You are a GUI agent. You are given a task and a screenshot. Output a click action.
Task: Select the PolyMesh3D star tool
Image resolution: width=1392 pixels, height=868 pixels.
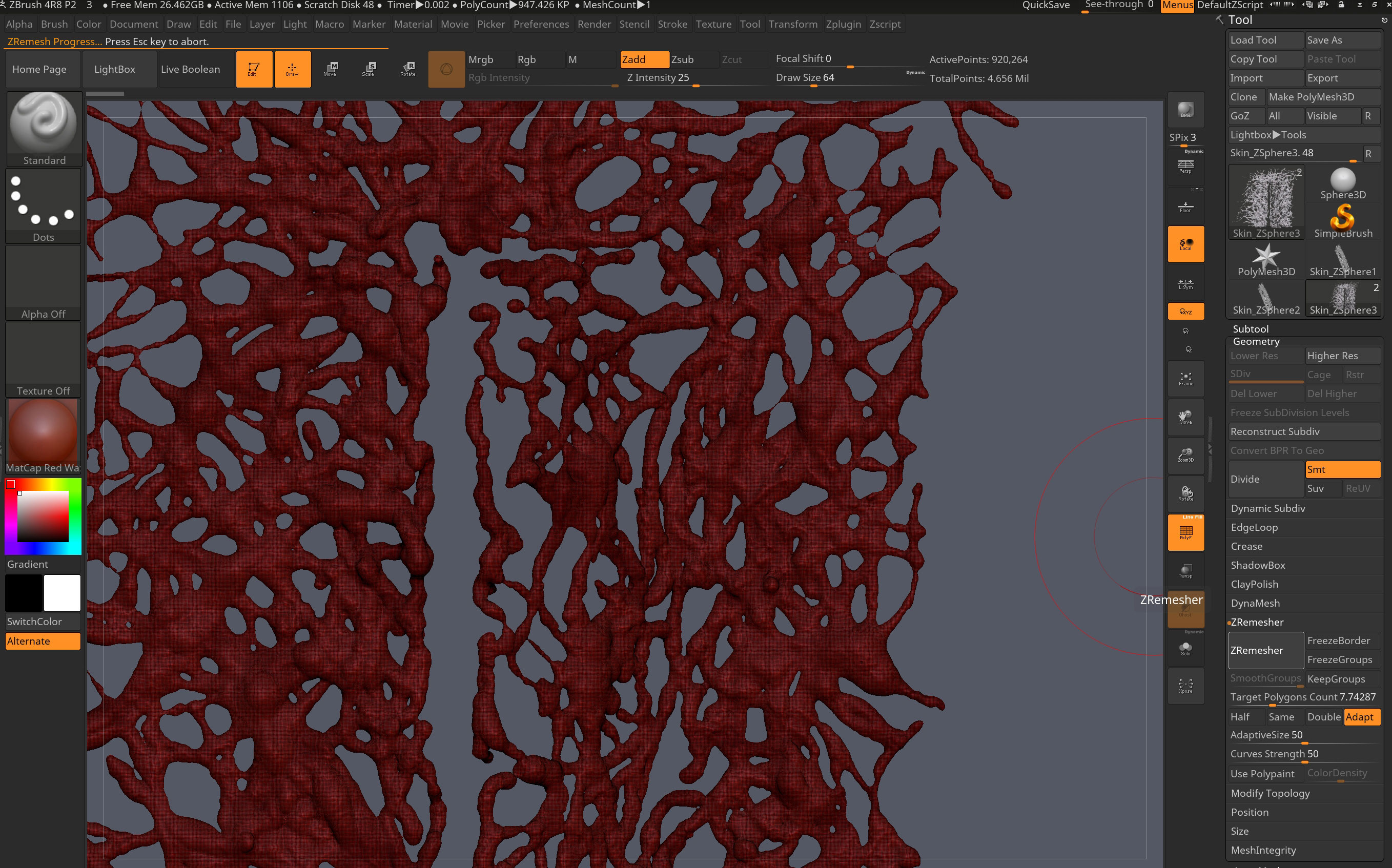pyautogui.click(x=1266, y=259)
